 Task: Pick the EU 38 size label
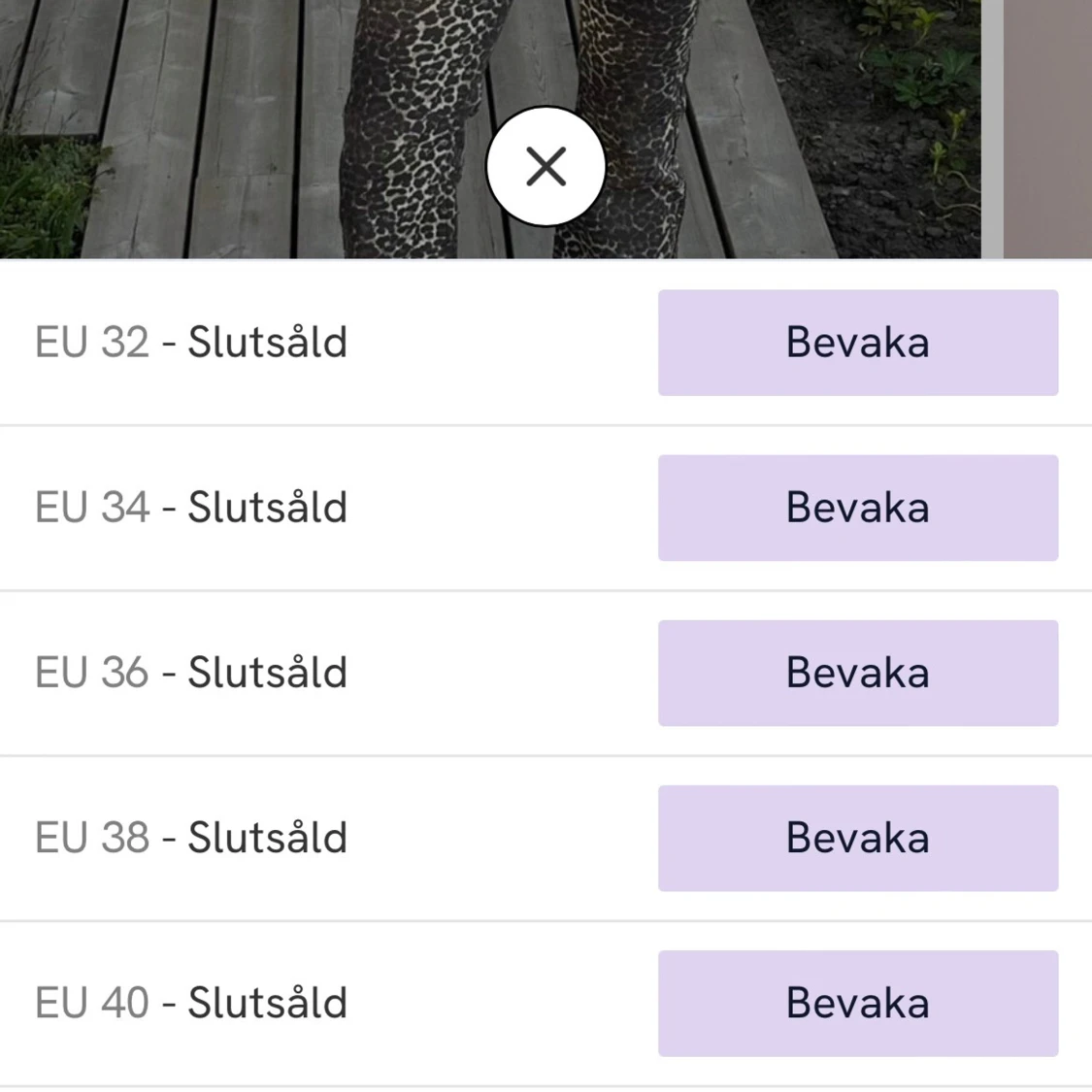pyautogui.click(x=92, y=838)
